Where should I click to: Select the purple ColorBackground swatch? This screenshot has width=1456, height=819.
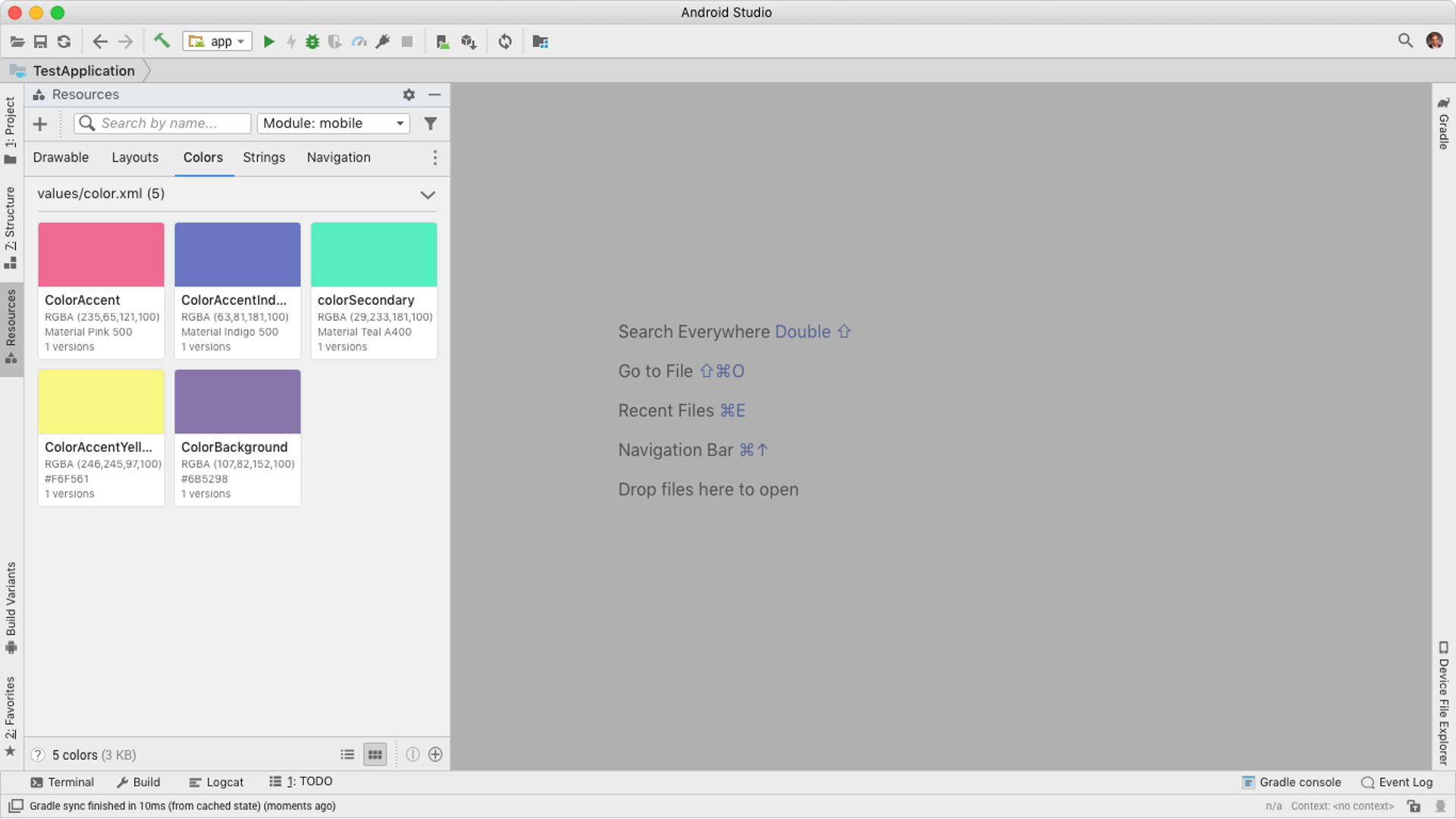click(x=237, y=402)
